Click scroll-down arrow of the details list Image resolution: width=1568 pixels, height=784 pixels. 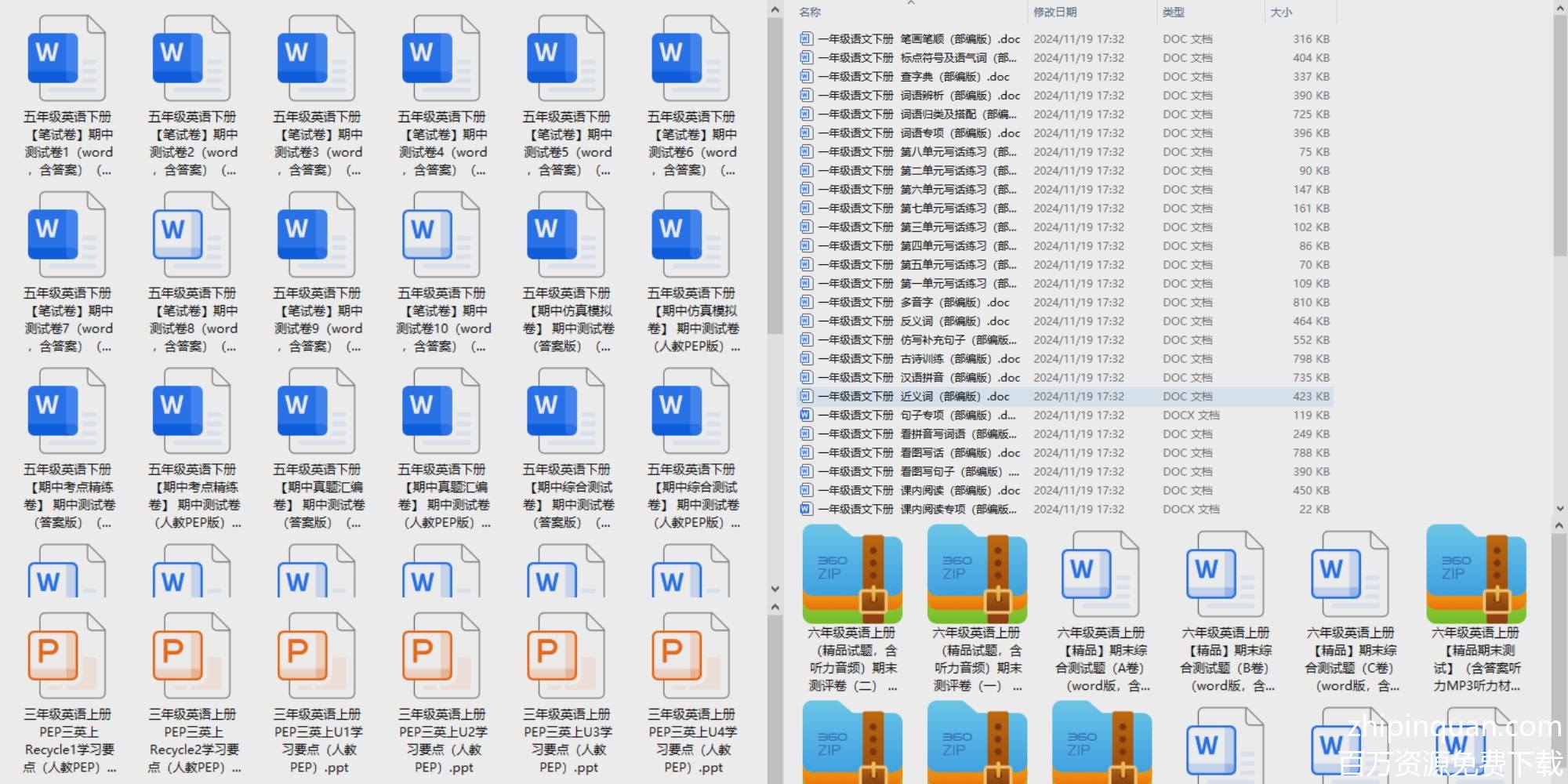1559,508
